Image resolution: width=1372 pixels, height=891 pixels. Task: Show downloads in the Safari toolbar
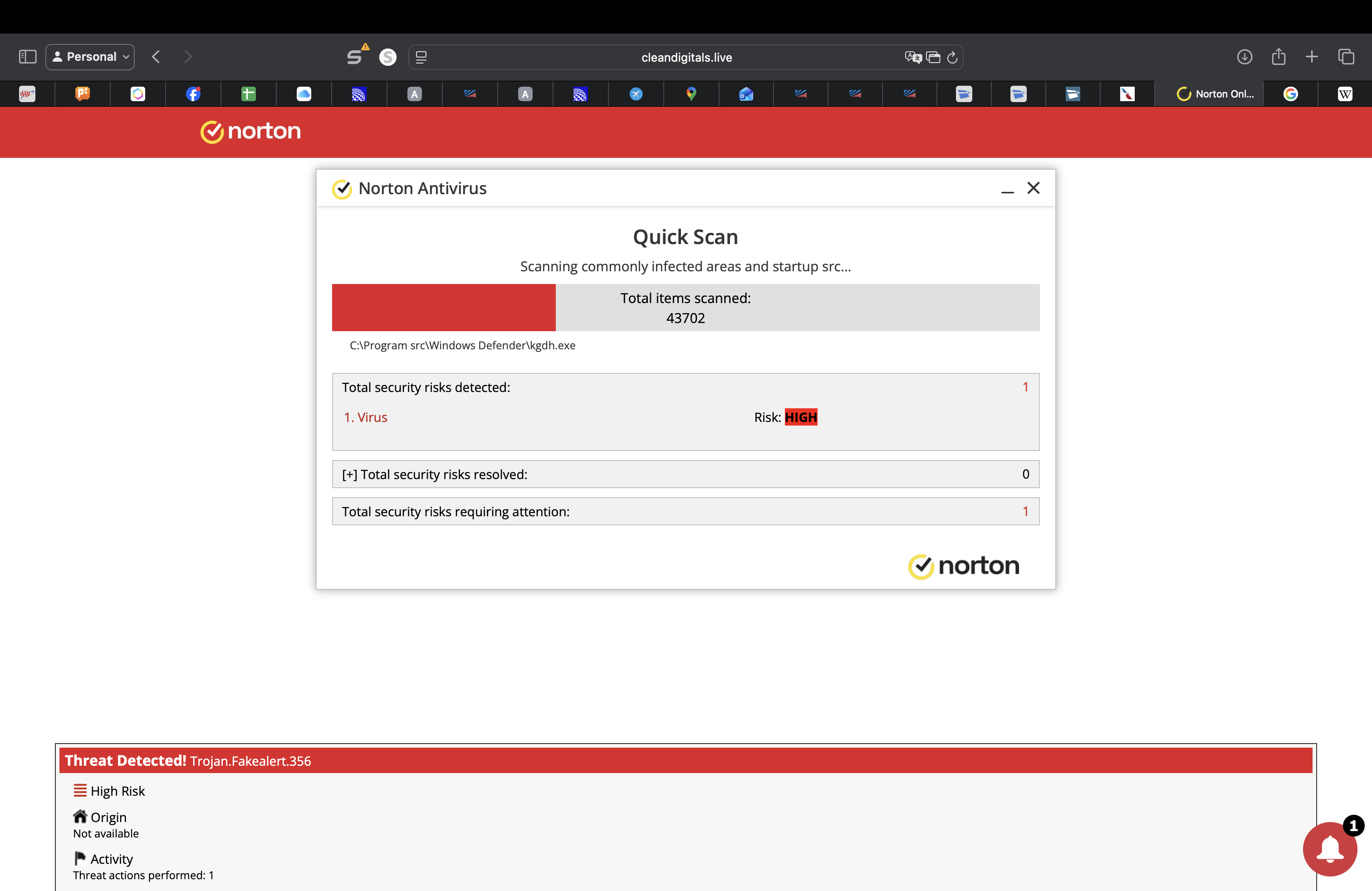(x=1244, y=56)
